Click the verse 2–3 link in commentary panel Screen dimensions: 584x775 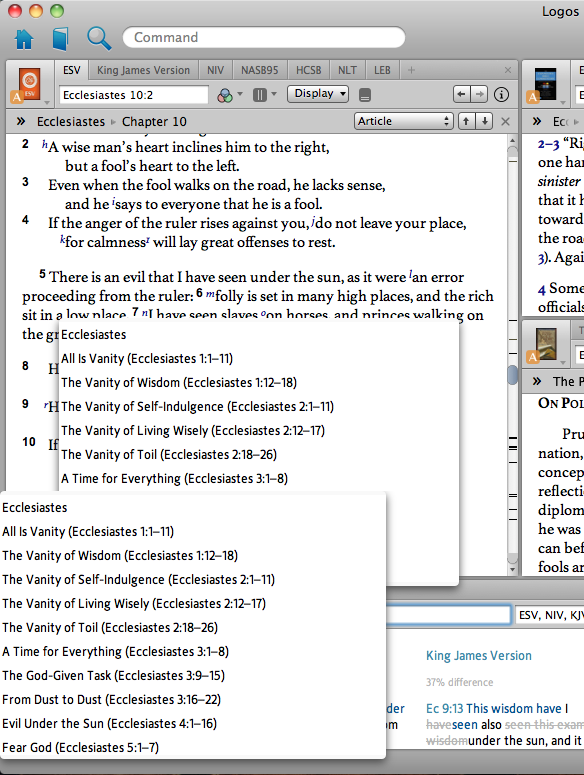[548, 144]
